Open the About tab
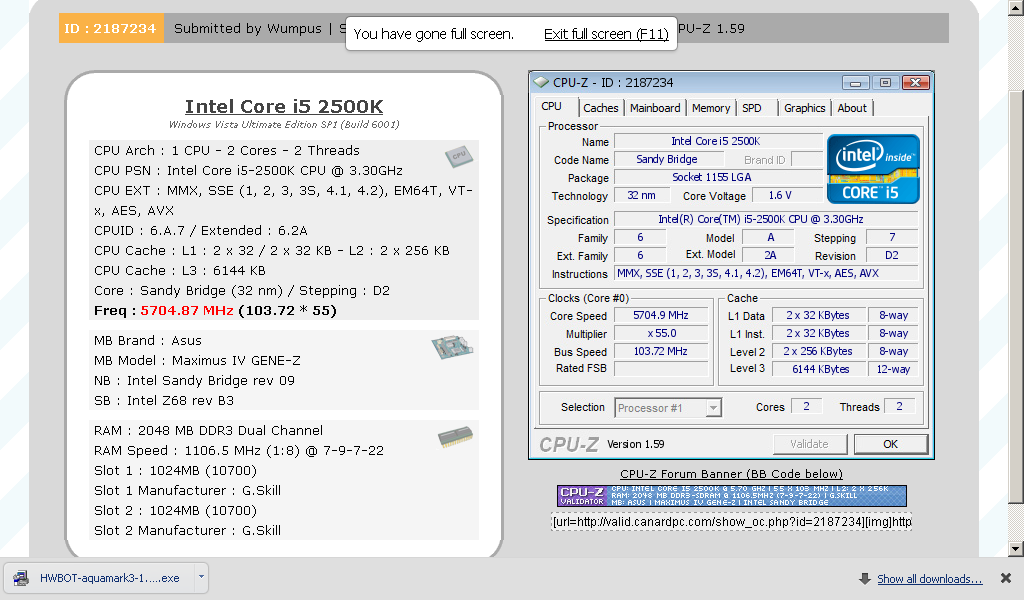Image resolution: width=1024 pixels, height=600 pixels. (852, 108)
